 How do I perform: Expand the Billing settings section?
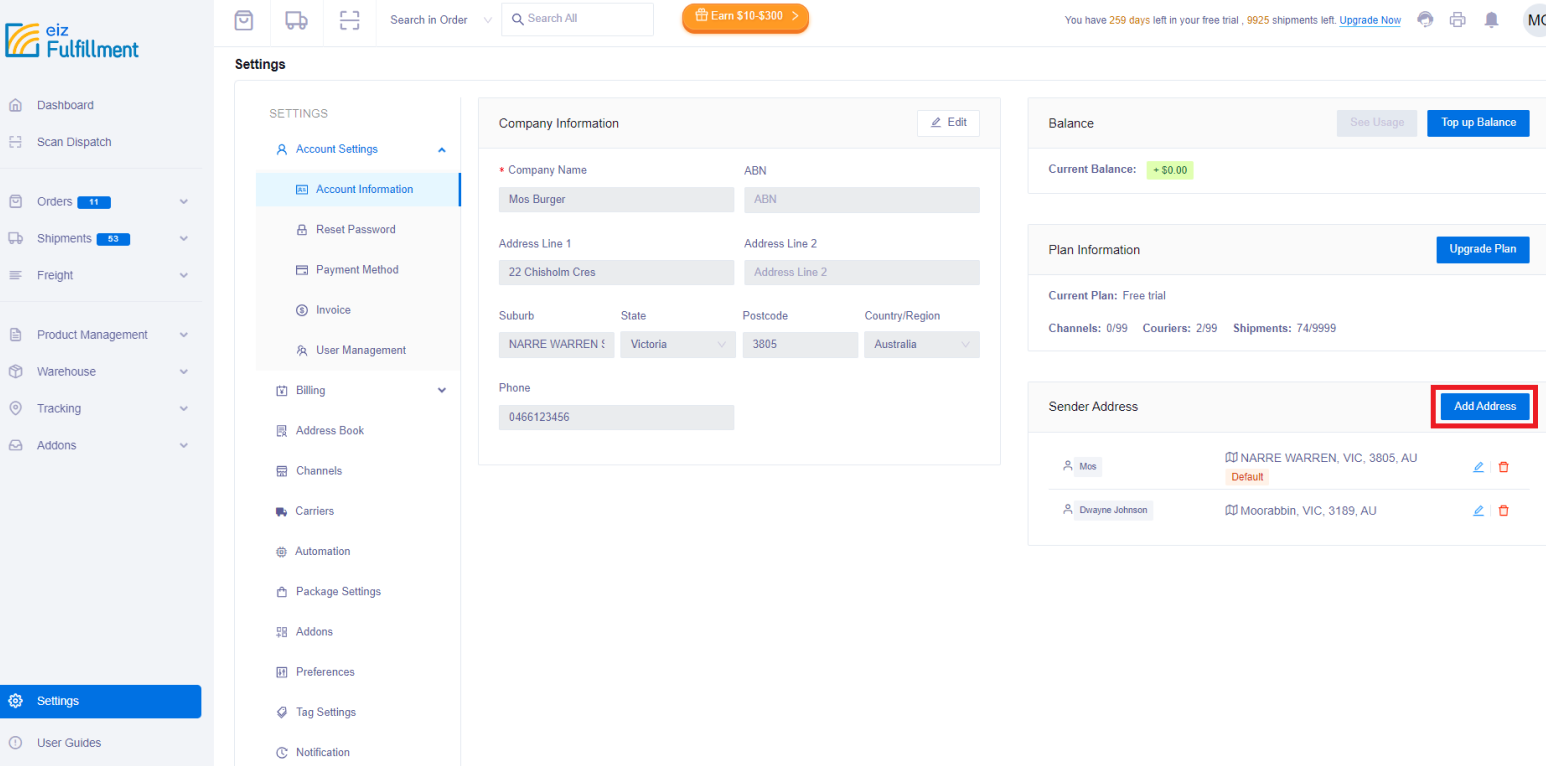point(441,390)
